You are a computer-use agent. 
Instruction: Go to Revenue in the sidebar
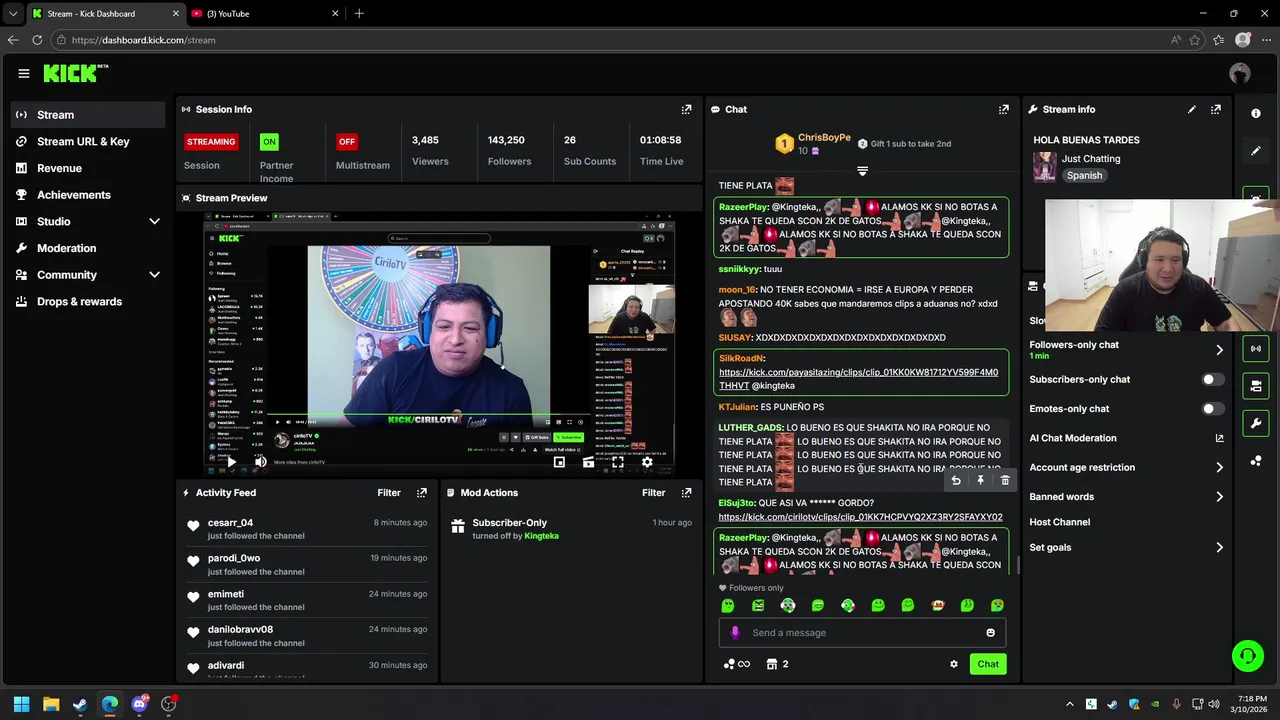pyautogui.click(x=88, y=168)
